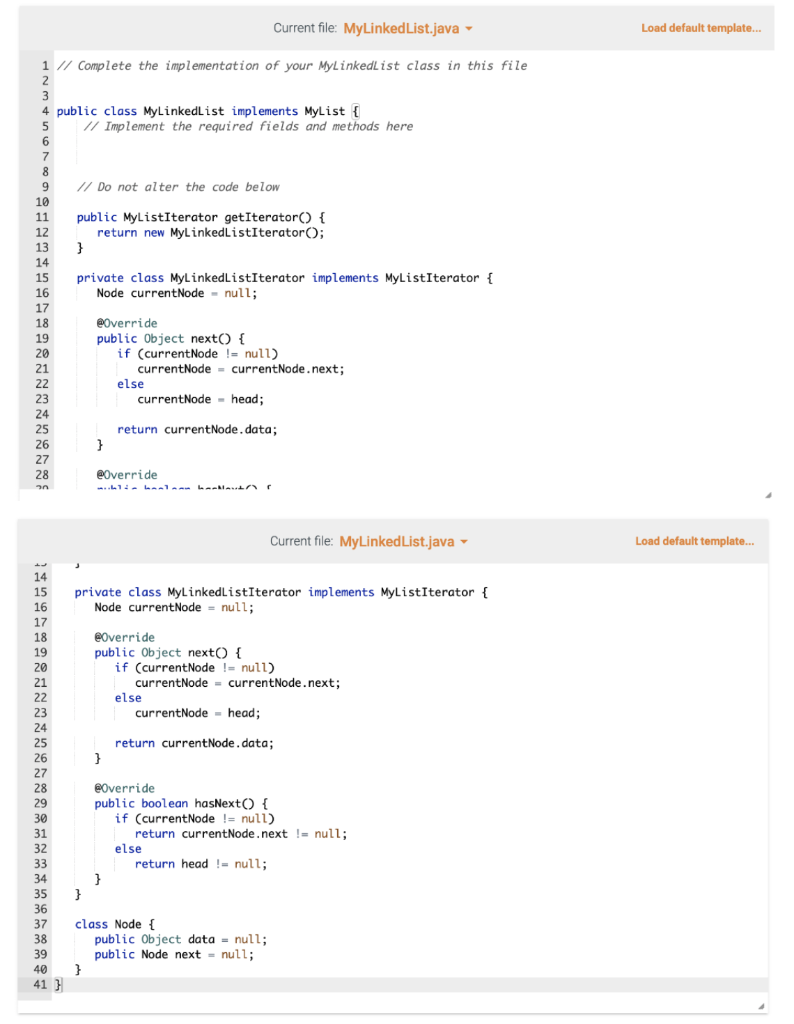The width and height of the screenshot is (794, 1024).
Task: Click the resize grip of the upper editor
Action: tap(768, 495)
